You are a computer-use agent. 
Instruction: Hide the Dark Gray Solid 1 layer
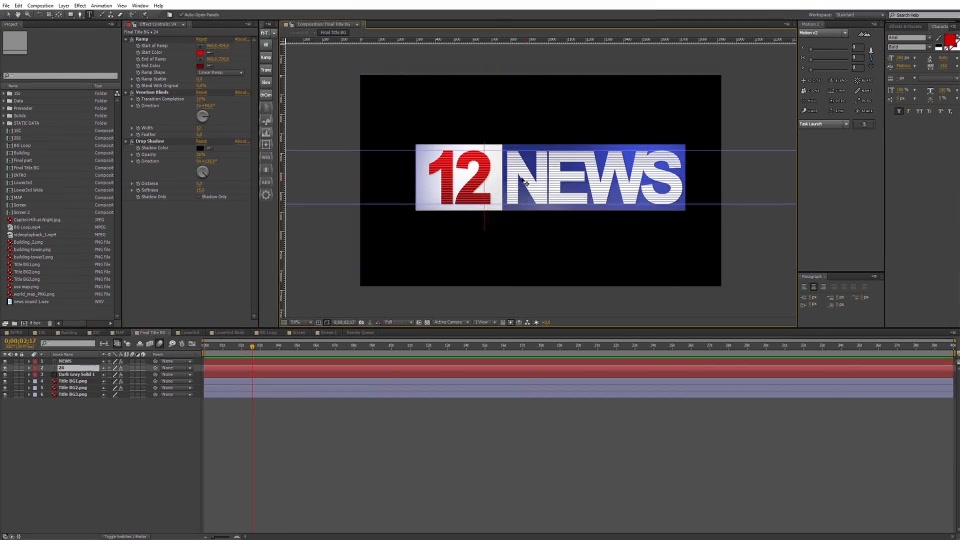[x=5, y=374]
